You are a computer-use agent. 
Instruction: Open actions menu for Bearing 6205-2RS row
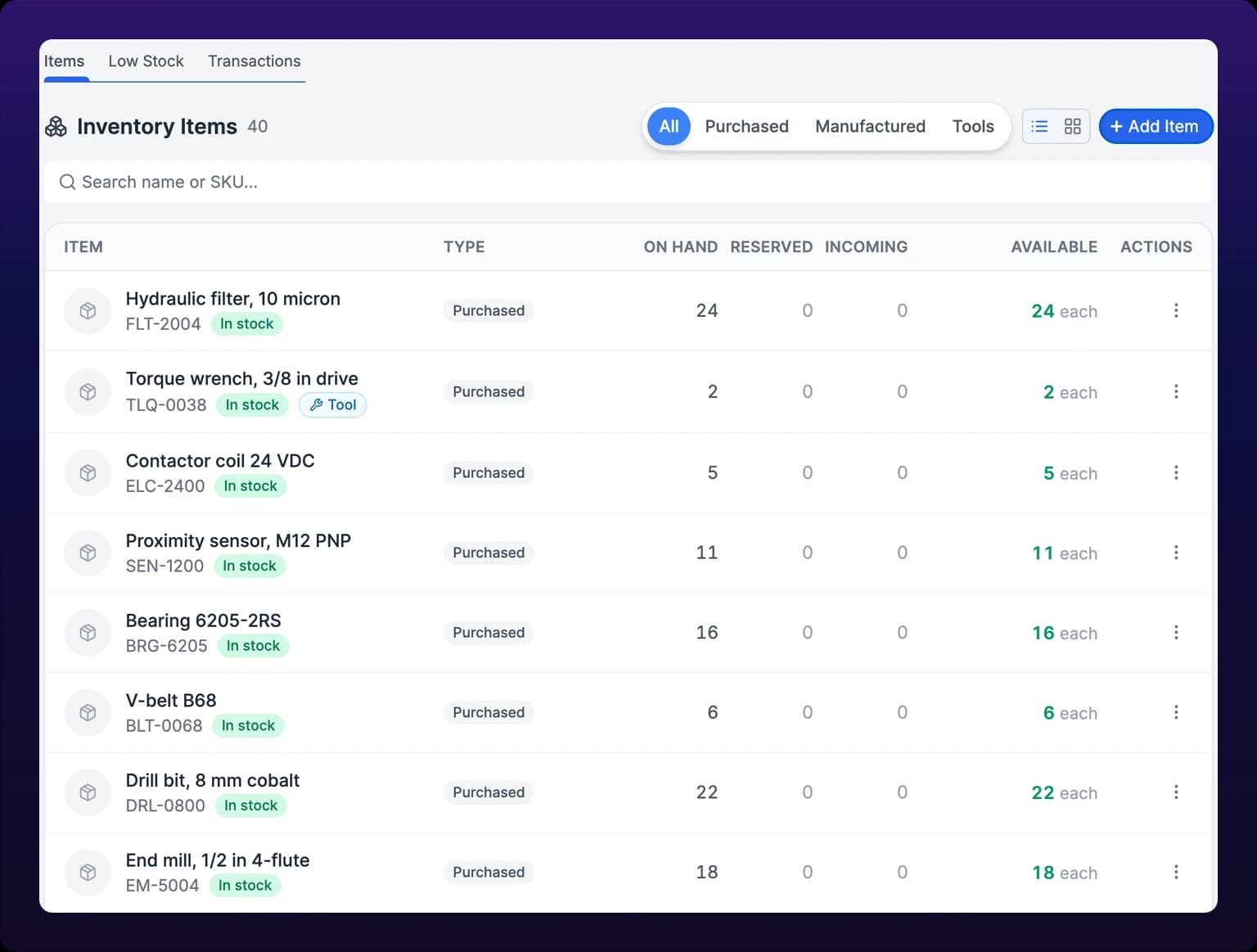tap(1176, 632)
